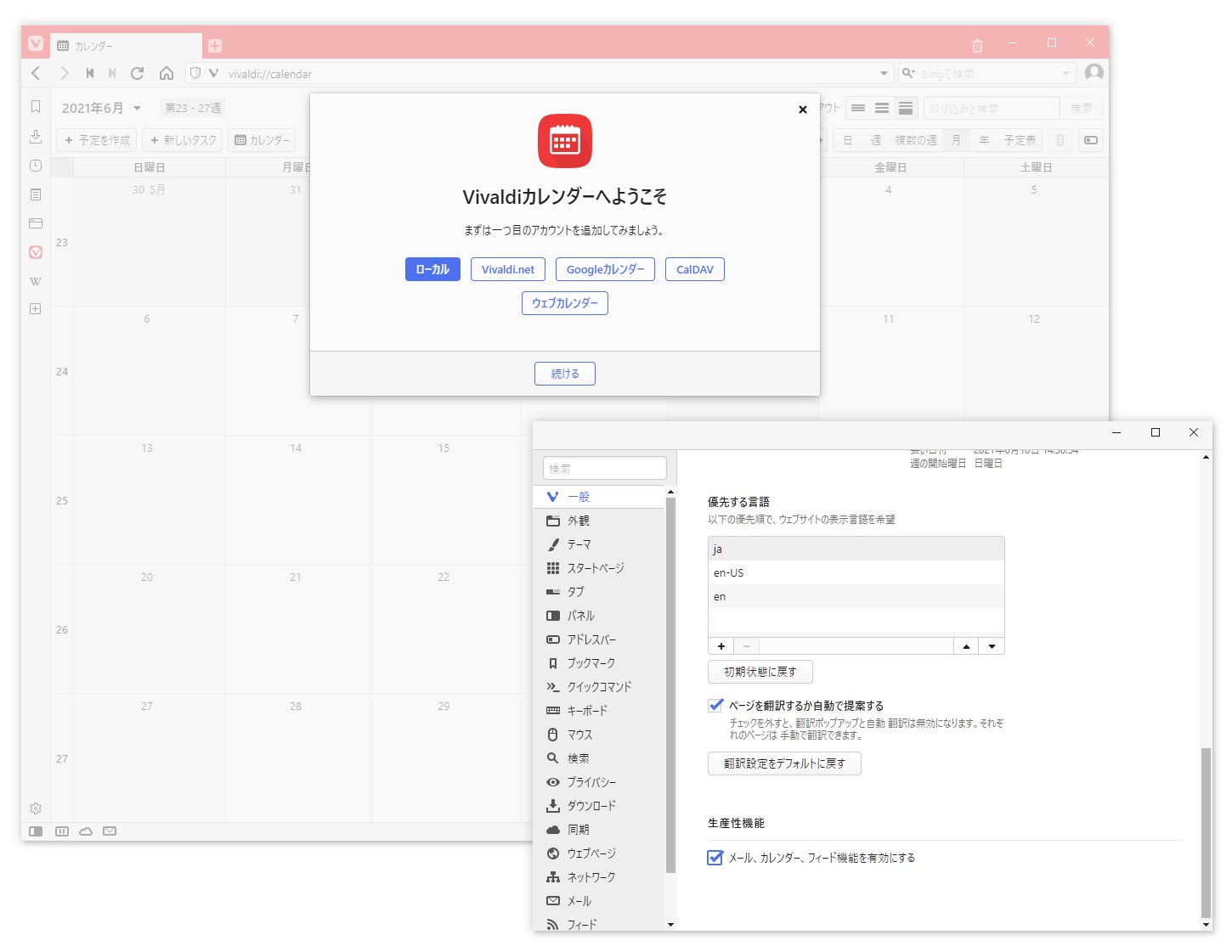The image size is (1232, 952).
Task: Go back in browser history
Action: pos(36,73)
